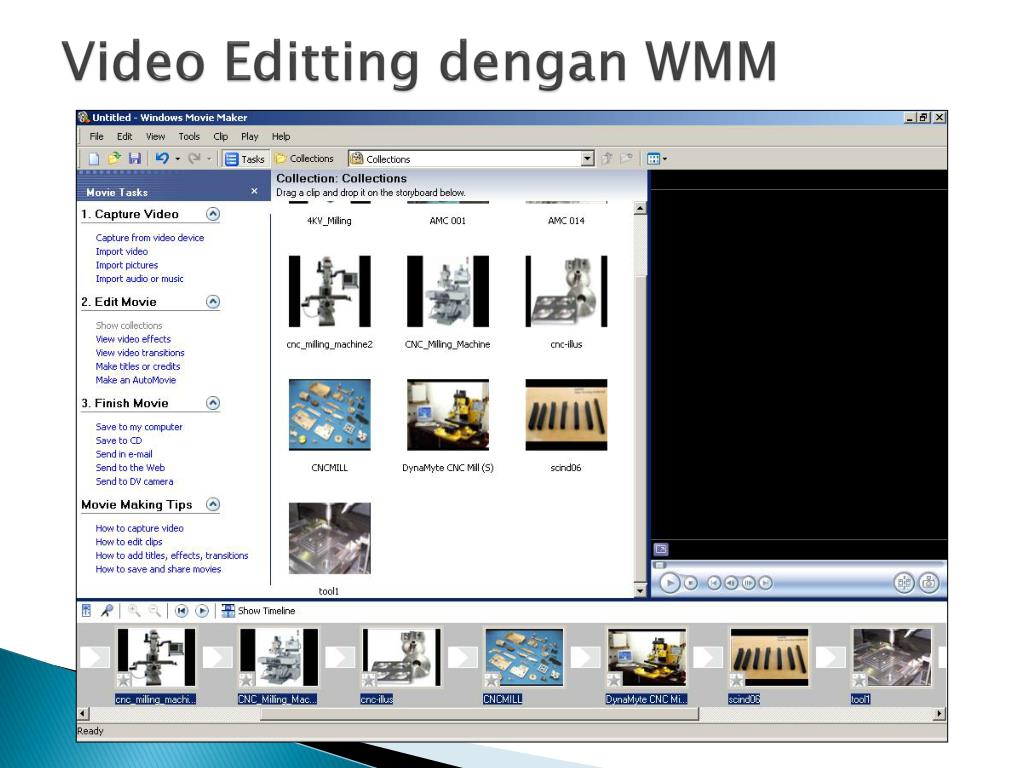Select the DynaMyte CNC Mill (S) thumbnail

coord(448,415)
